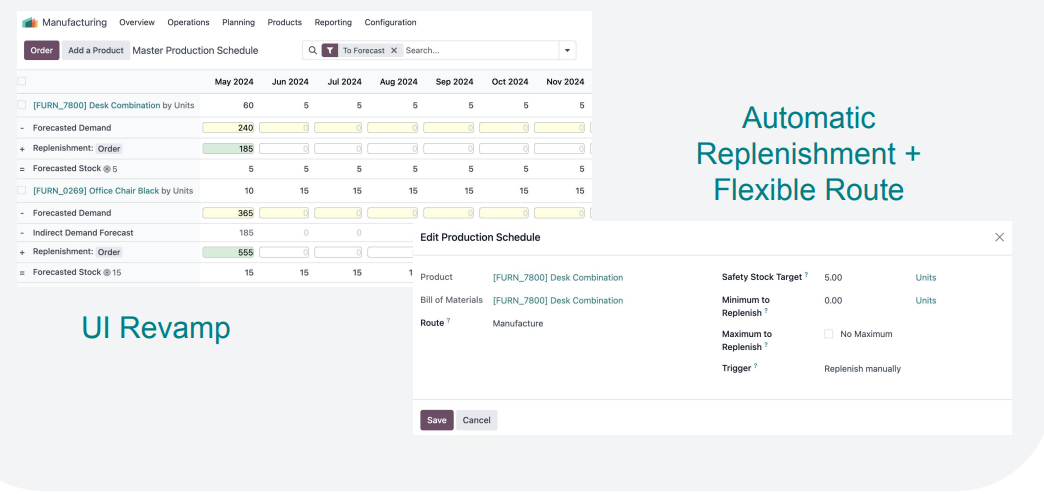Image resolution: width=1044 pixels, height=494 pixels.
Task: Click Cancel in the Edit Production Schedule dialog
Action: pos(477,420)
